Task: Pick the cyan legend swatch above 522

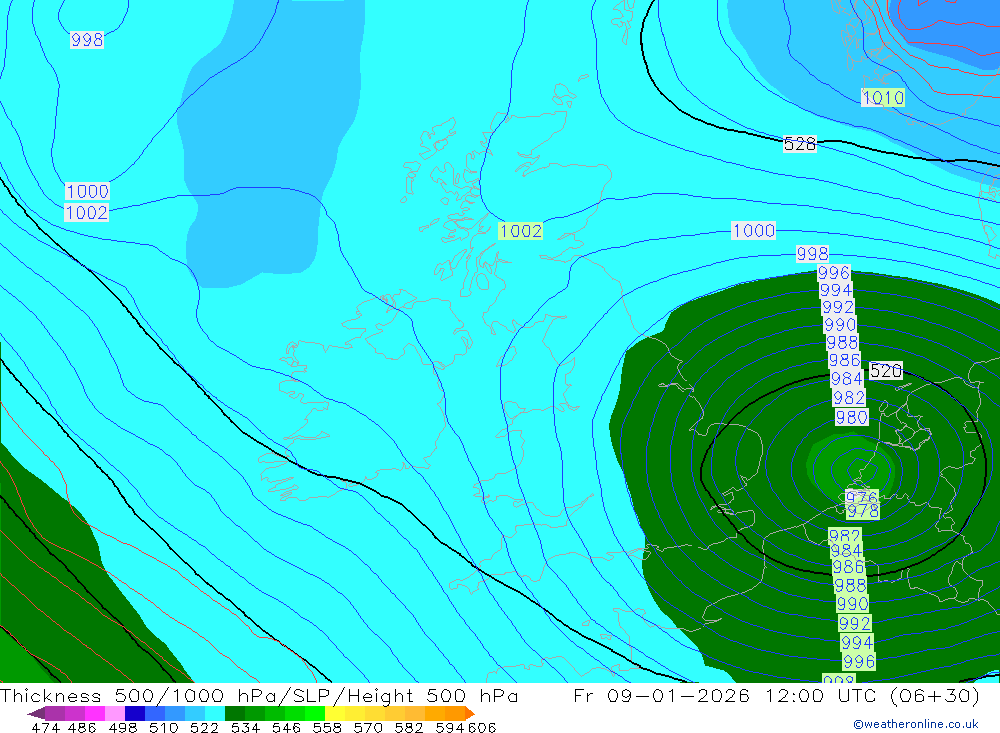Action: pos(215,713)
